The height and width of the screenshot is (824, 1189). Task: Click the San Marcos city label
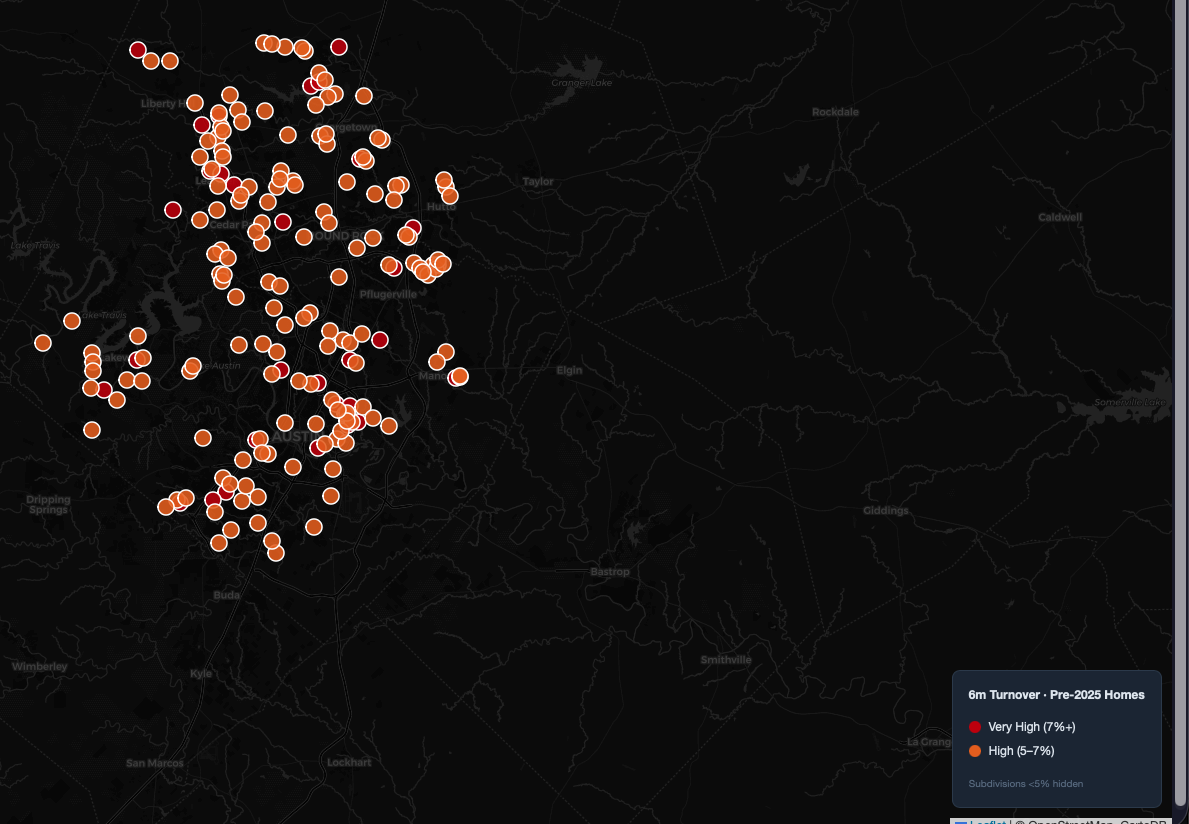155,763
